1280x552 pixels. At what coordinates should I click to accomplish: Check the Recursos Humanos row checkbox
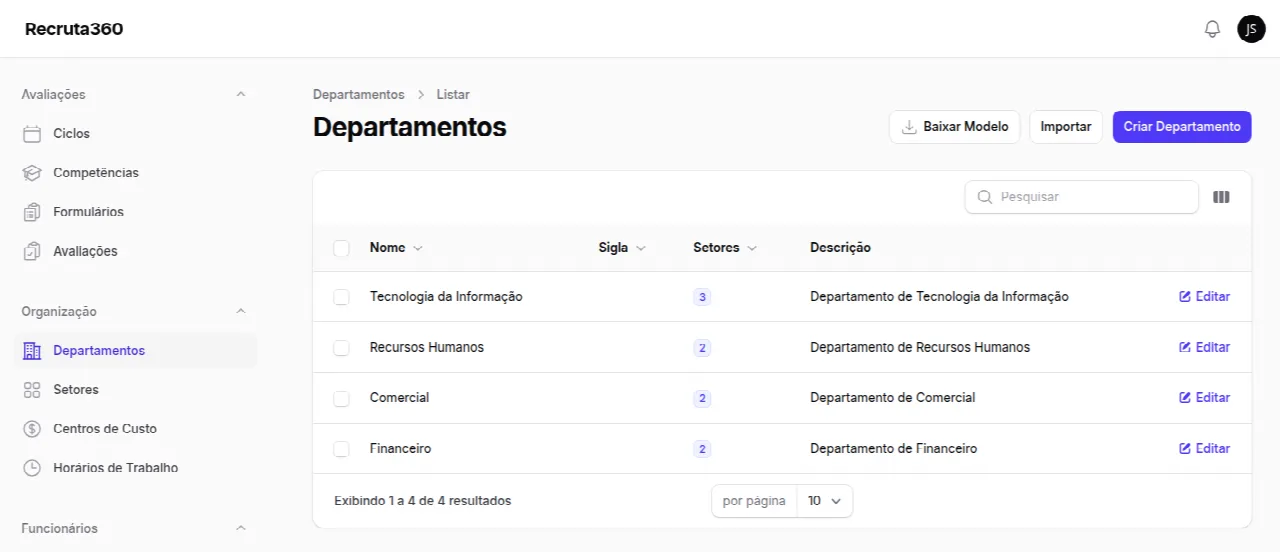click(x=341, y=348)
